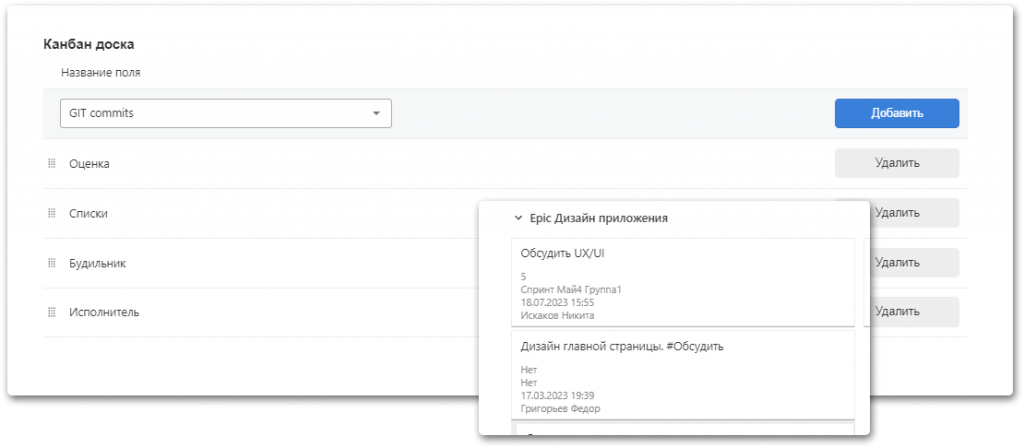Select the Оценка row label

coord(89,163)
